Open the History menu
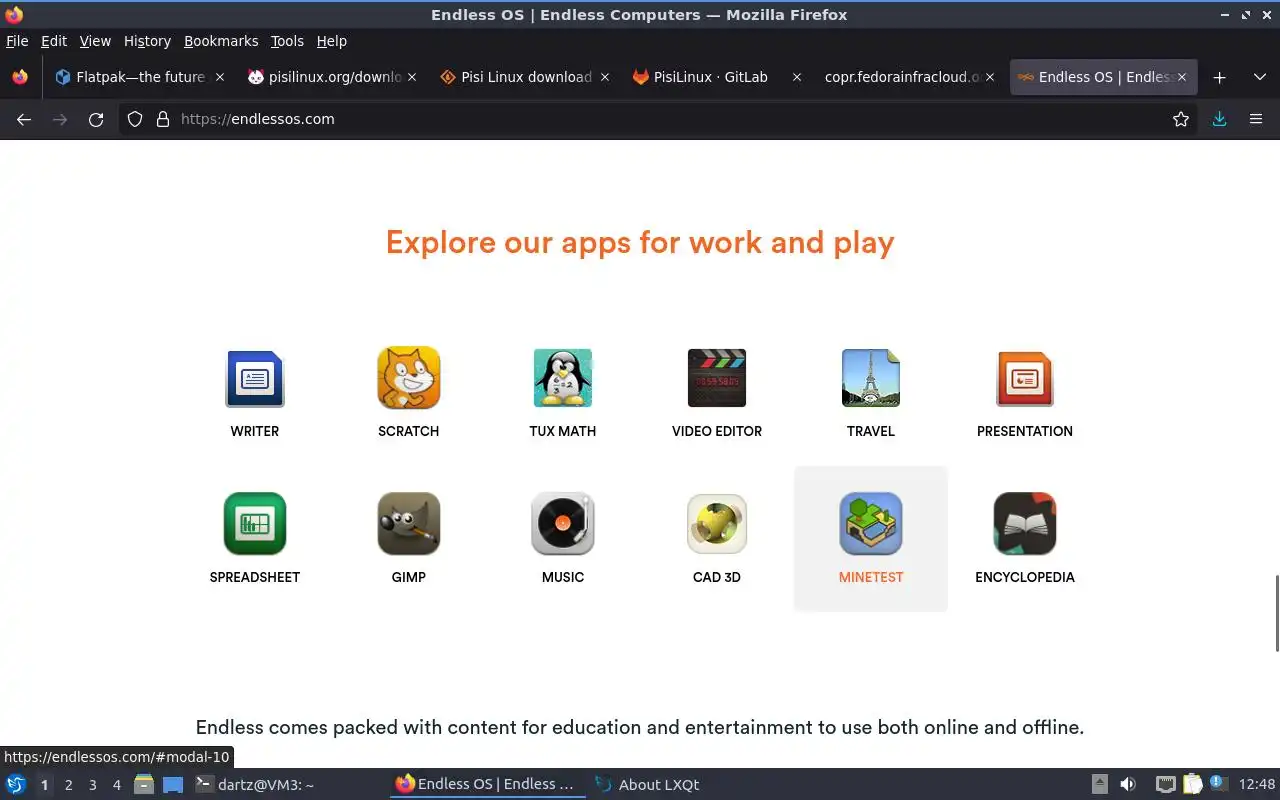 coord(147,41)
